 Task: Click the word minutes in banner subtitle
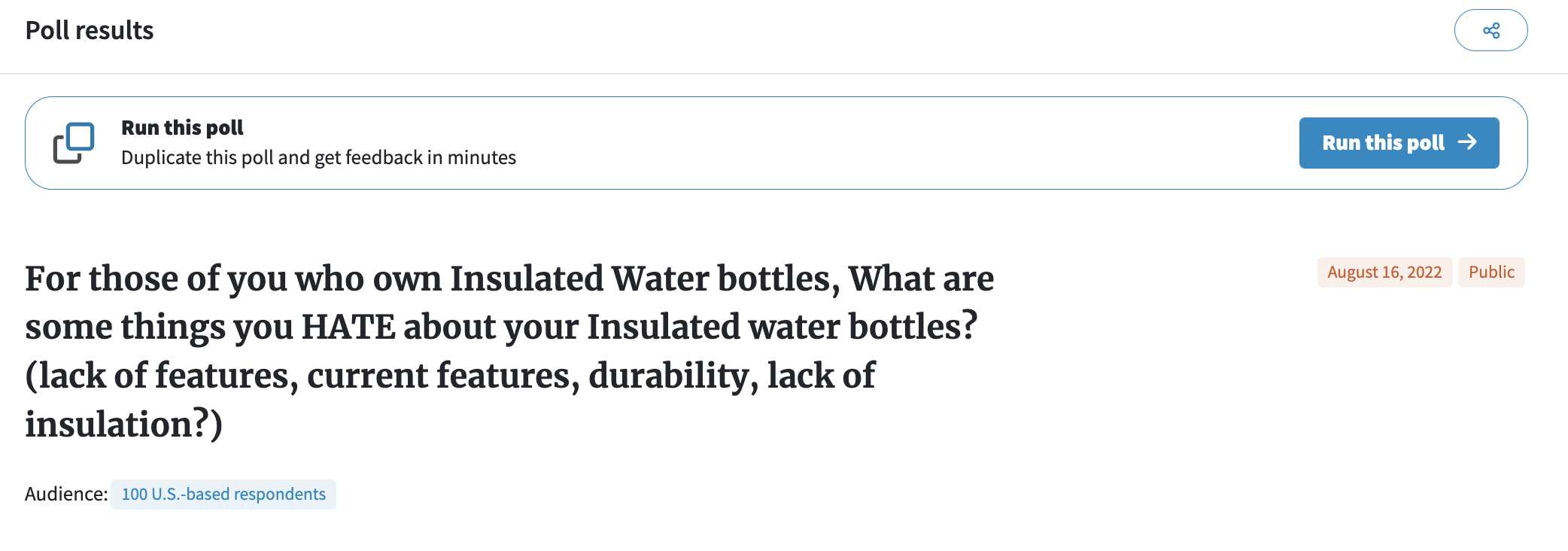(482, 157)
